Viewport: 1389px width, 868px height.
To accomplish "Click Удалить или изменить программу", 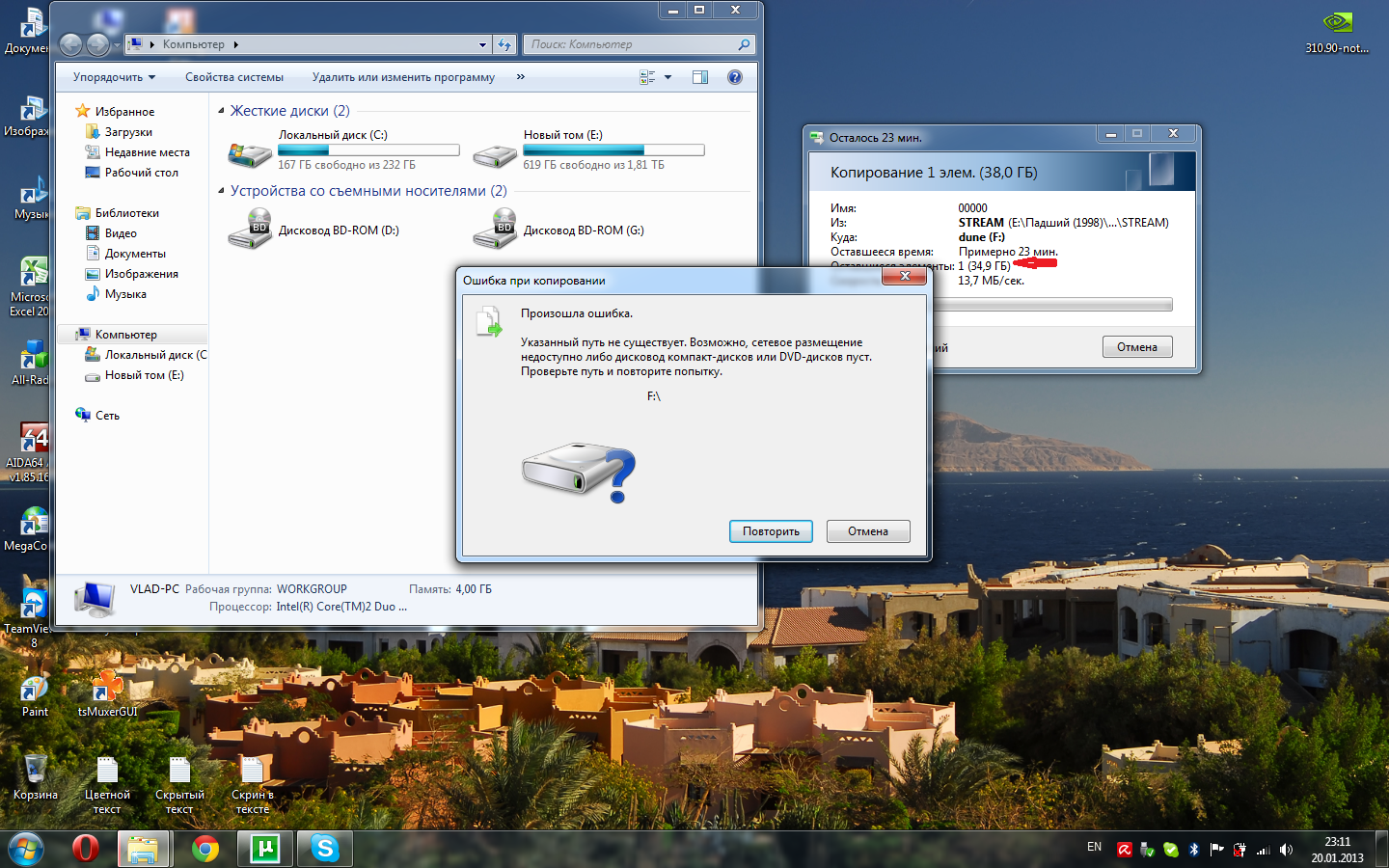I will click(x=403, y=77).
